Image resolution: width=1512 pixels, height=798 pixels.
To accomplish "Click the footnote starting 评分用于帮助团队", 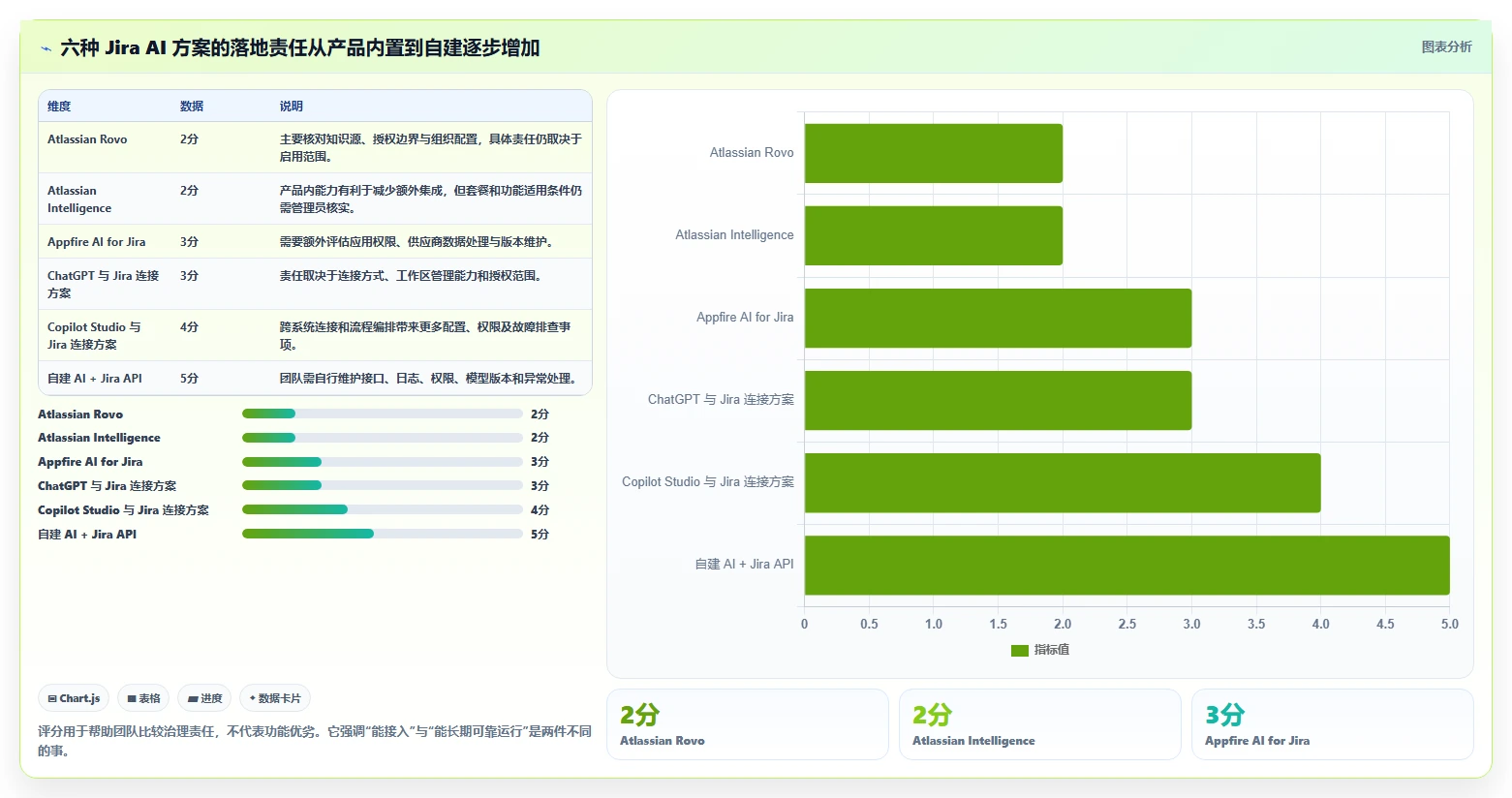I will click(315, 741).
